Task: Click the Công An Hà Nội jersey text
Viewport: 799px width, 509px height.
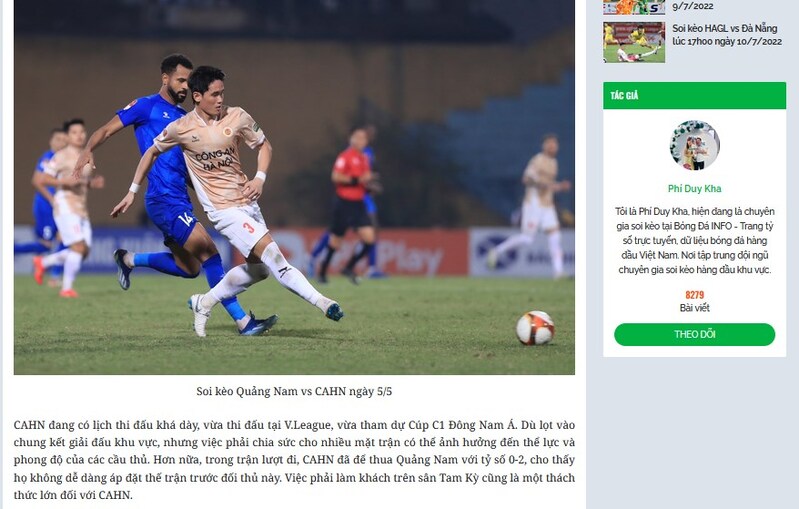Action: (x=215, y=158)
